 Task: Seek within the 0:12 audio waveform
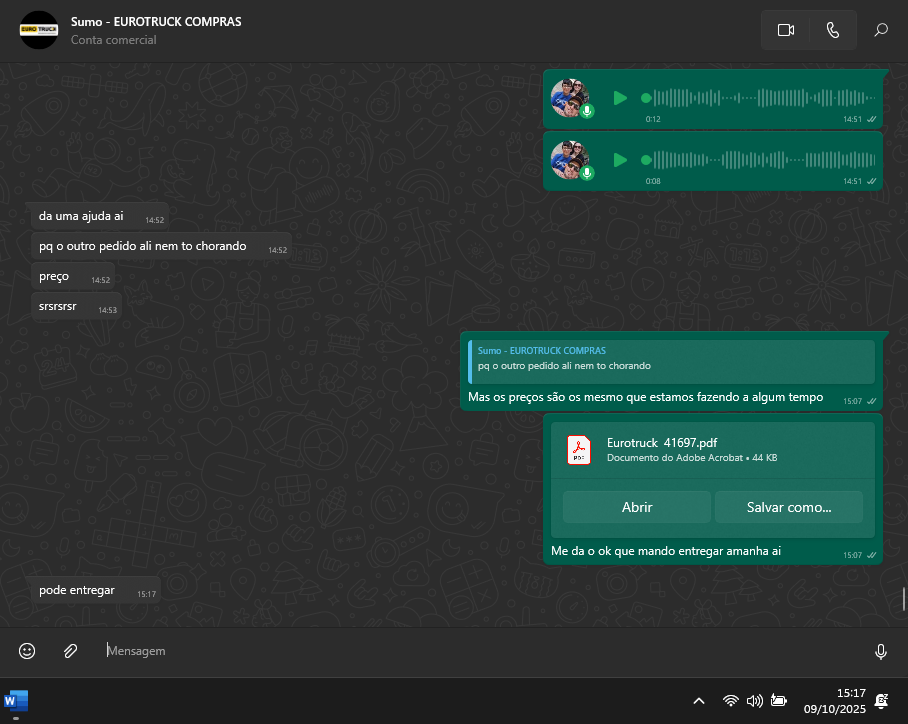760,98
